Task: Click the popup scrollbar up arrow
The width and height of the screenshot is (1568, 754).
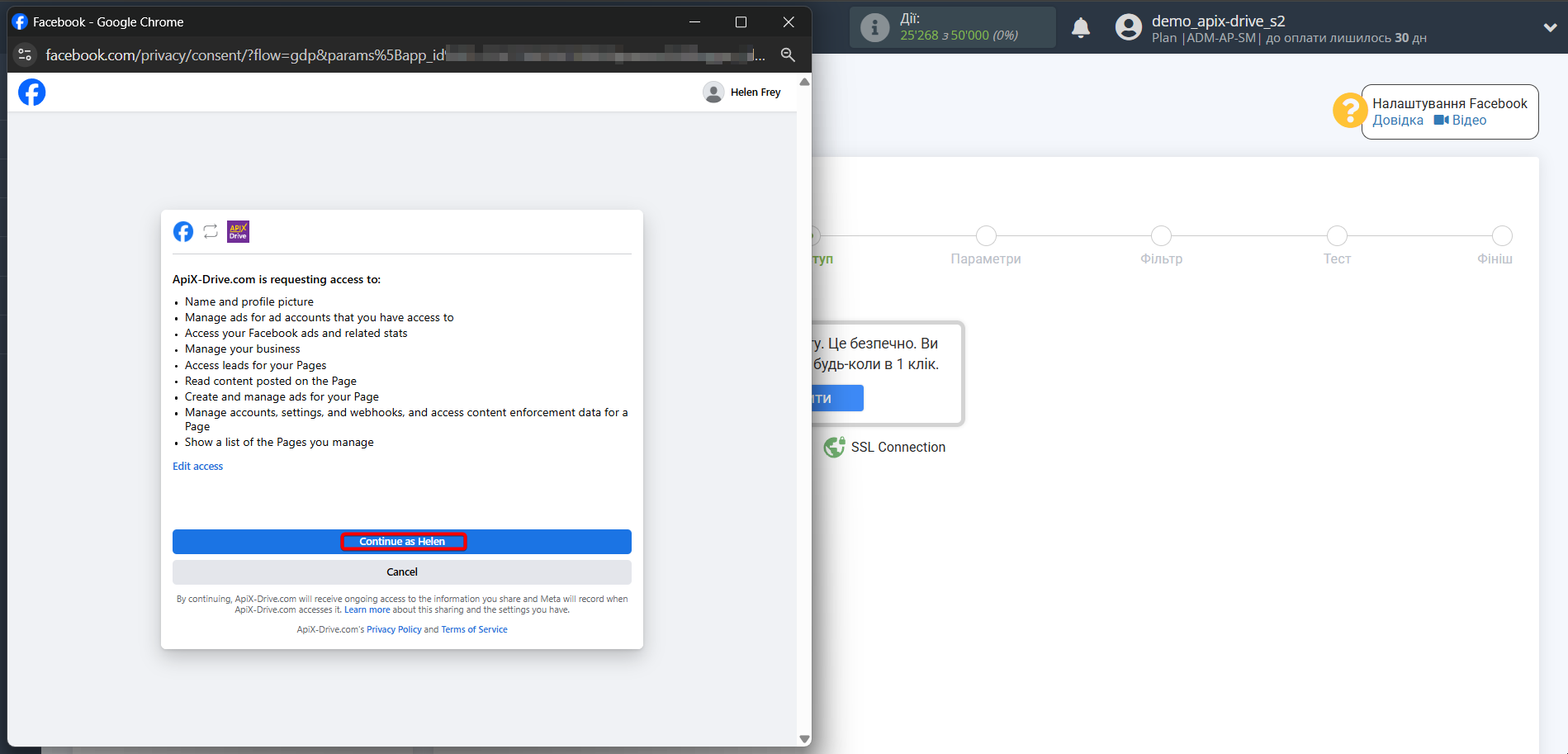Action: coord(804,82)
